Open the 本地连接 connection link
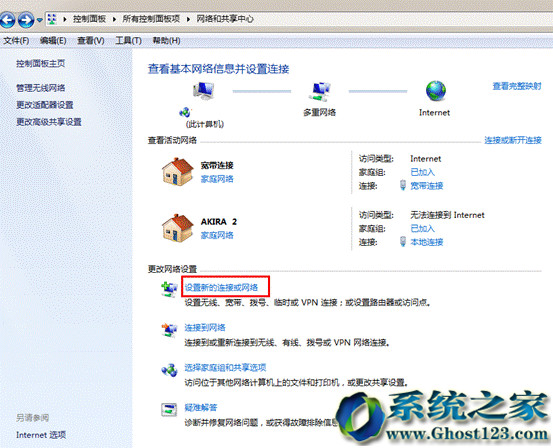The width and height of the screenshot is (553, 448). tap(427, 242)
